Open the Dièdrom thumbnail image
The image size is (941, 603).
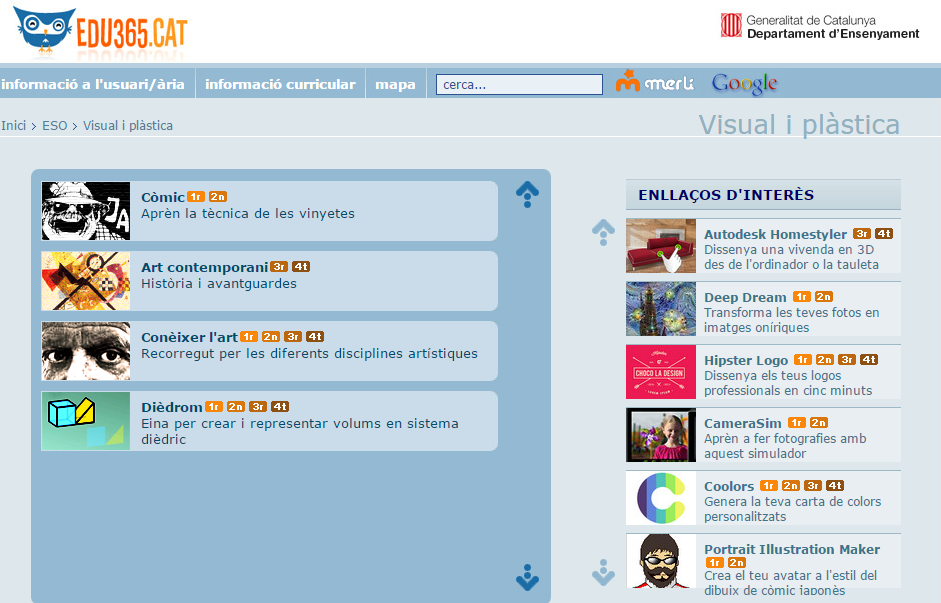point(86,421)
